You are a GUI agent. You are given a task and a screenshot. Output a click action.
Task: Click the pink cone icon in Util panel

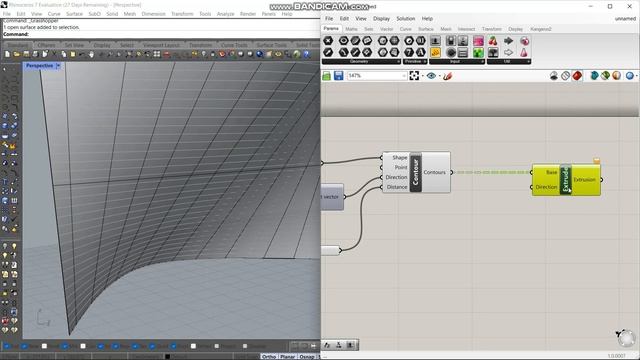524,52
